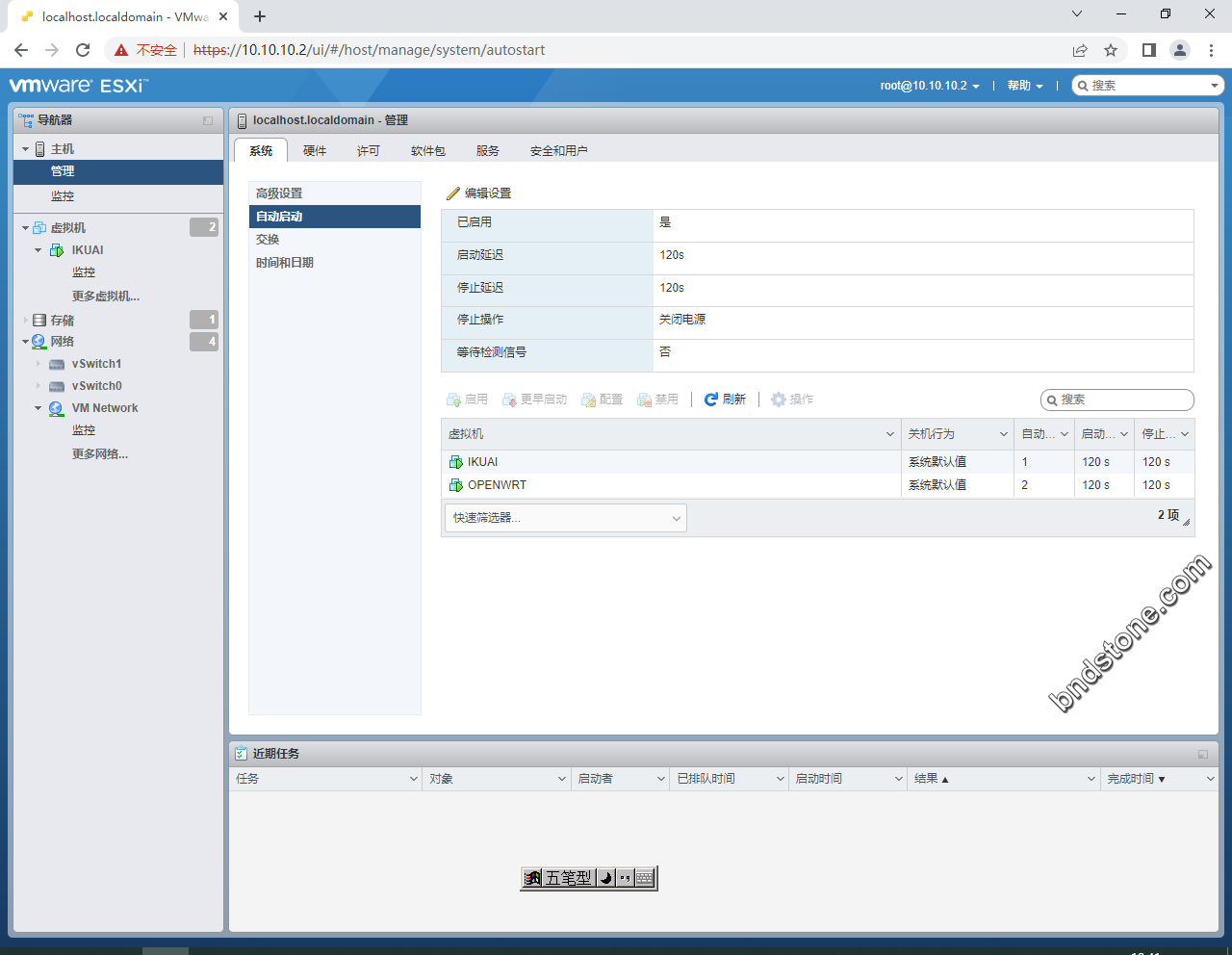
Task: Click the configure autostart toolbar button
Action: [x=602, y=400]
